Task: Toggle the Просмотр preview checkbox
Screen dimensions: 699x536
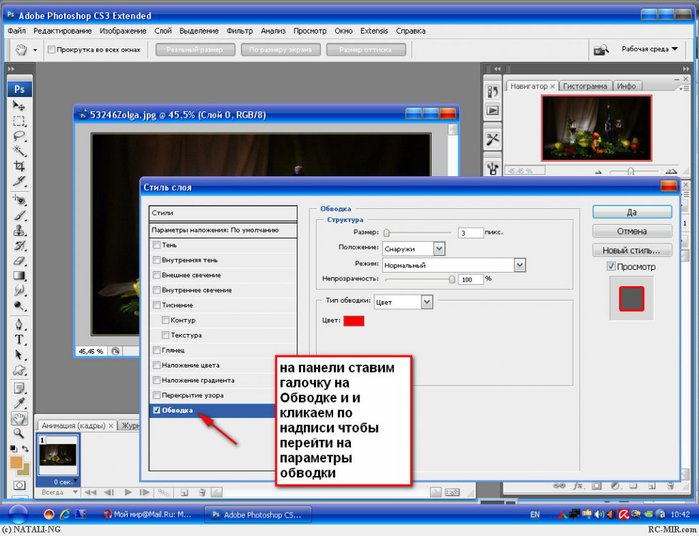Action: [x=611, y=266]
